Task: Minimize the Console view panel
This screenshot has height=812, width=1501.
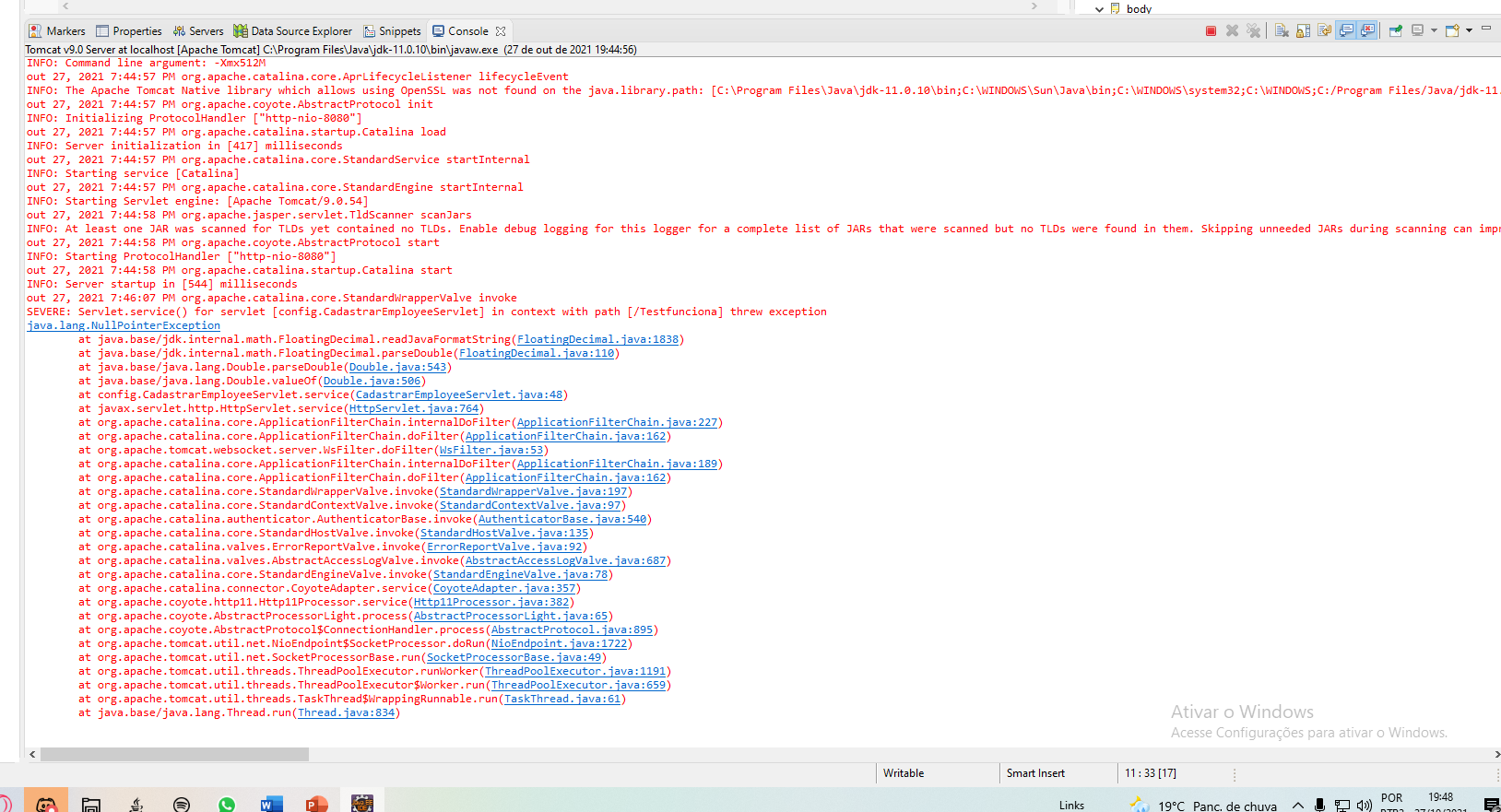Action: [1486, 29]
